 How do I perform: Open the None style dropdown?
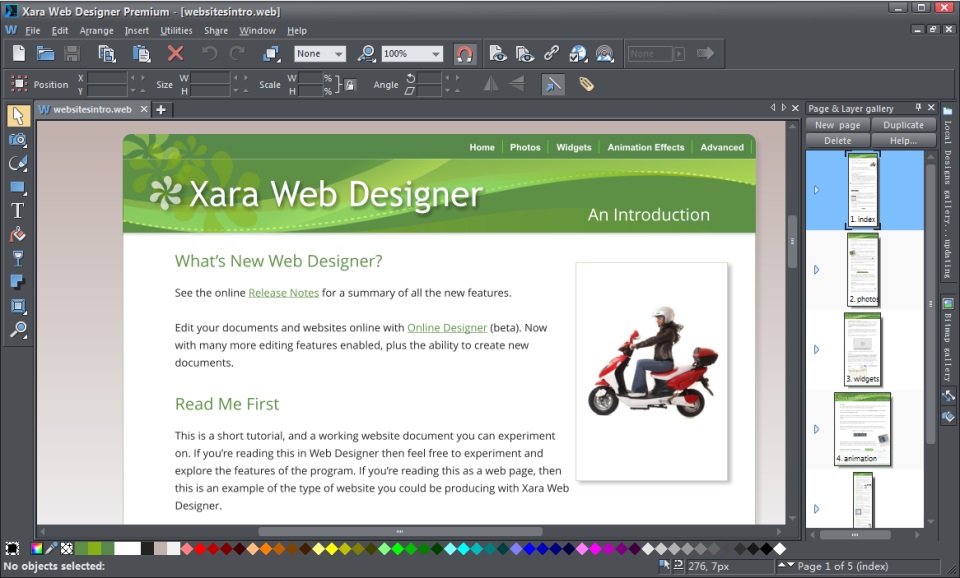click(320, 54)
